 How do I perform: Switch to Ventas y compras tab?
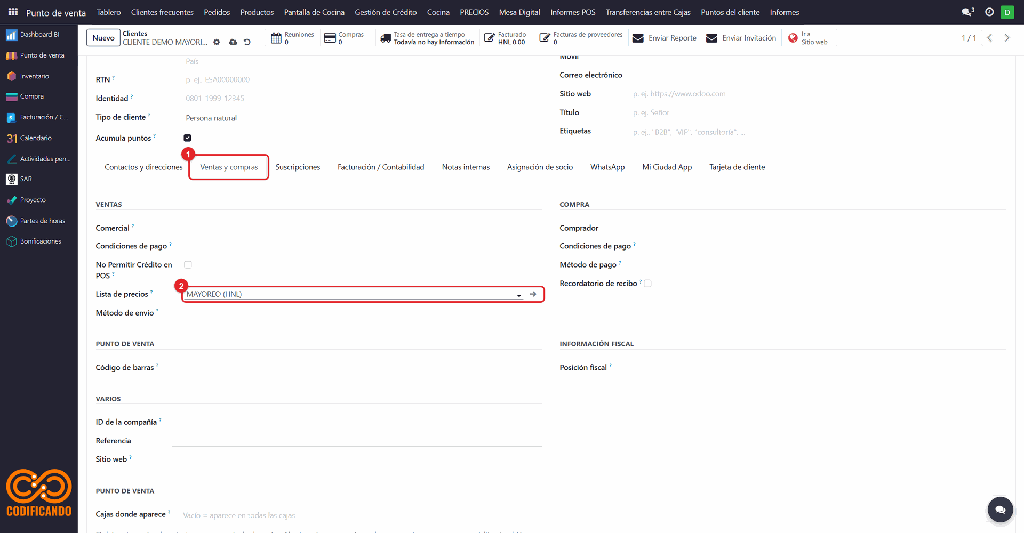tap(229, 167)
